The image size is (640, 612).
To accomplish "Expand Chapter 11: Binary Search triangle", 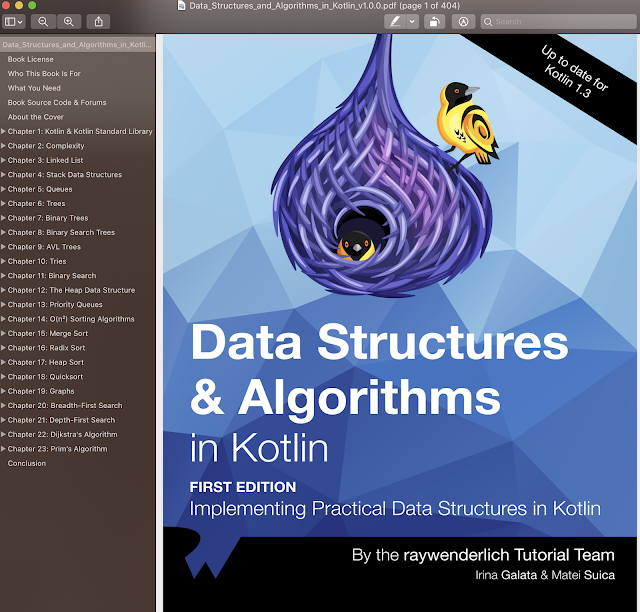I will tap(3, 276).
